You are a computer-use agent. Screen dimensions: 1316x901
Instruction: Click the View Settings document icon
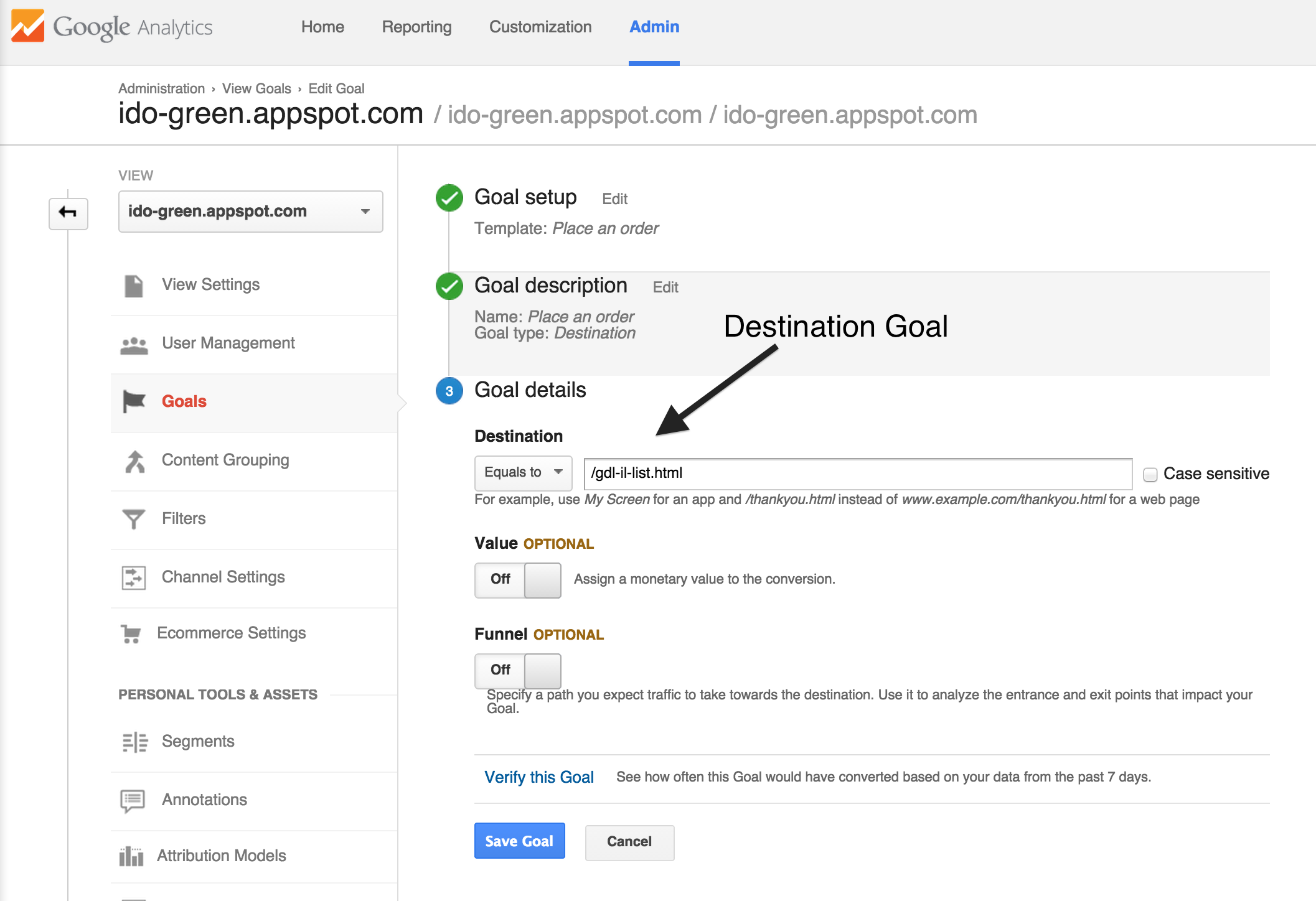click(x=133, y=286)
